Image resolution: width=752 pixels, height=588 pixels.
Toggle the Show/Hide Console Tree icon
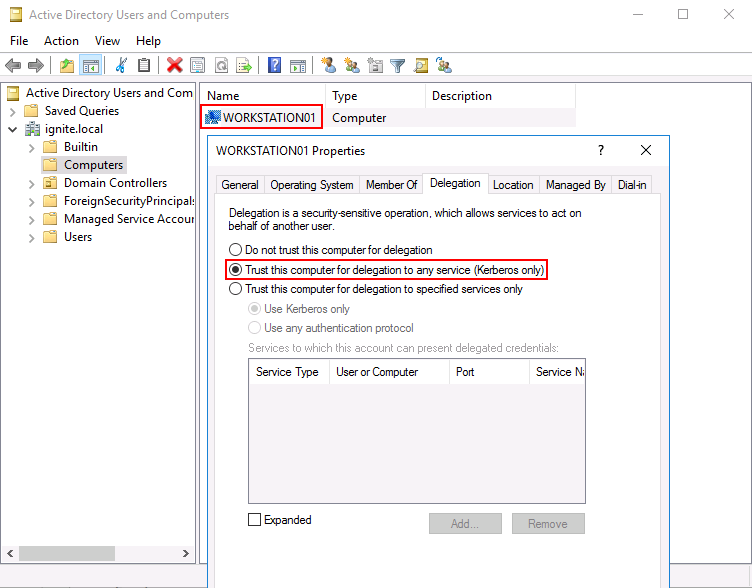tap(91, 65)
